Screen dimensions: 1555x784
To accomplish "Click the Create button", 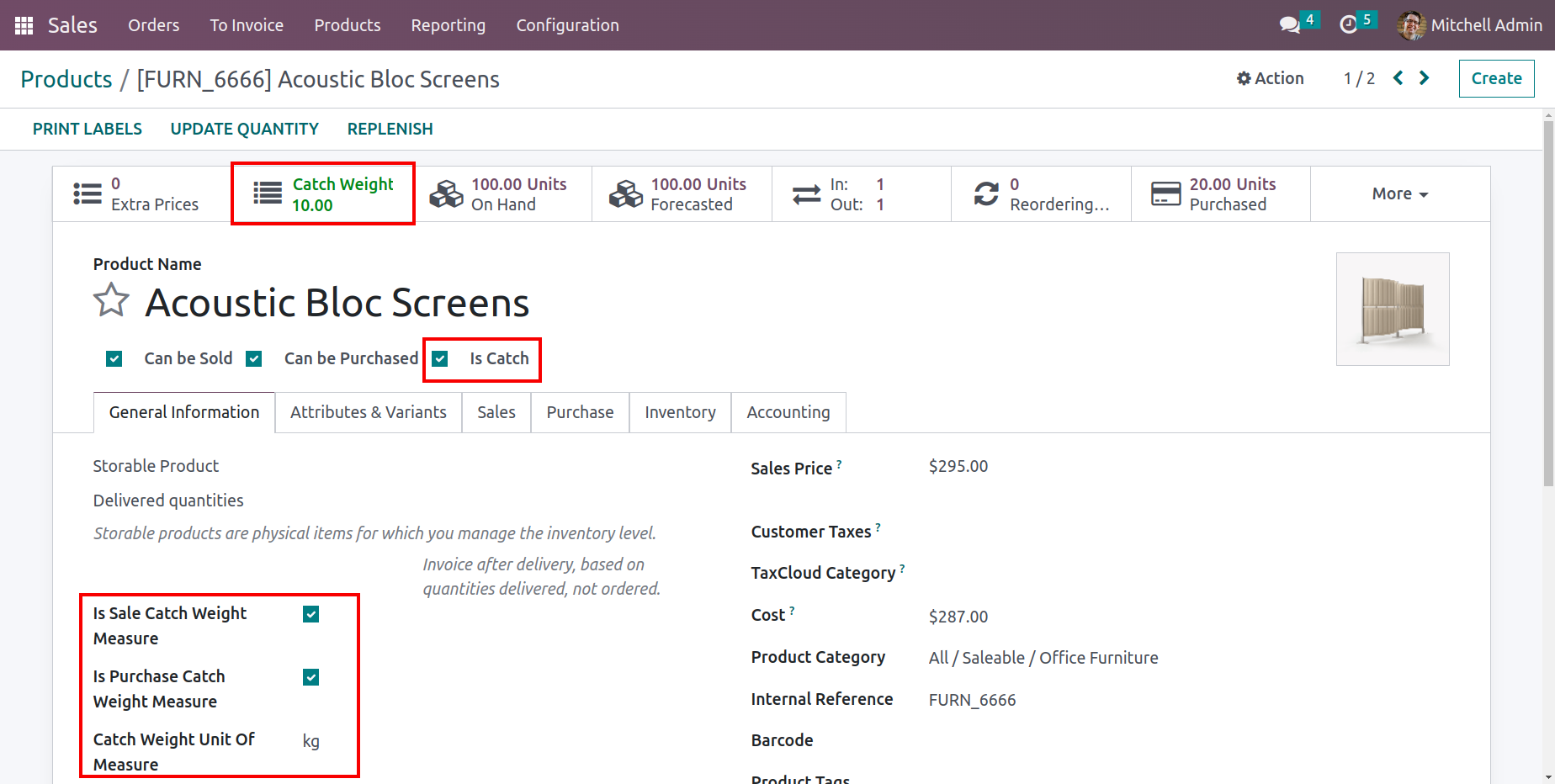I will (x=1496, y=78).
